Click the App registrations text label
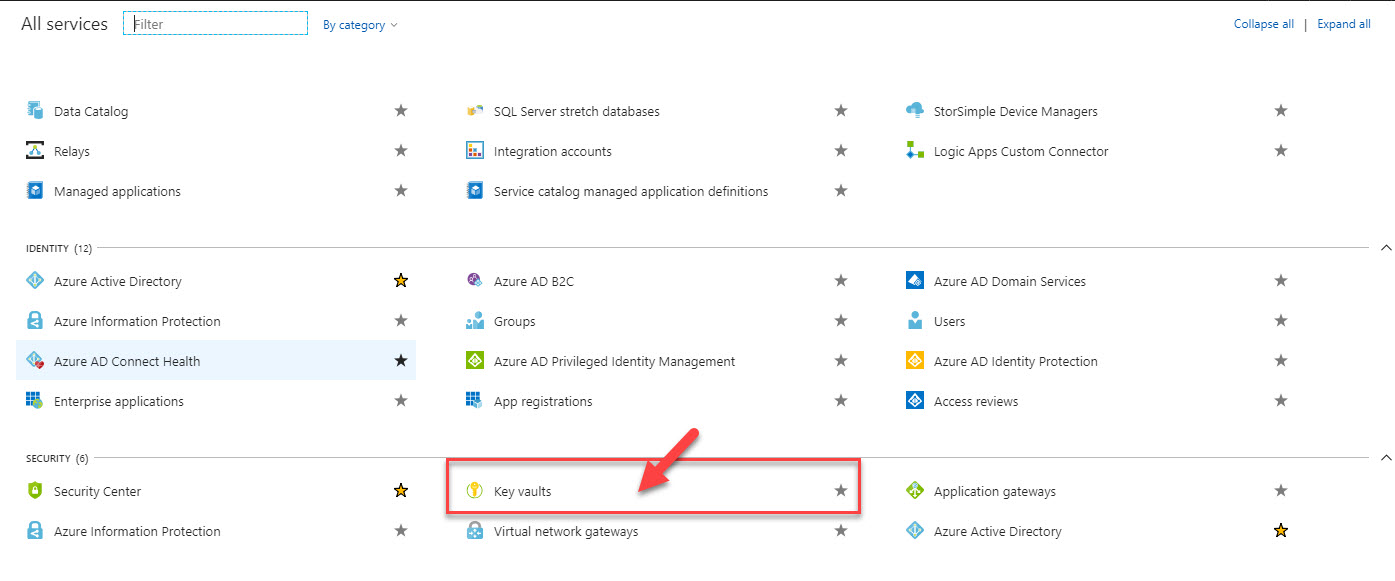The width and height of the screenshot is (1395, 581). click(543, 401)
